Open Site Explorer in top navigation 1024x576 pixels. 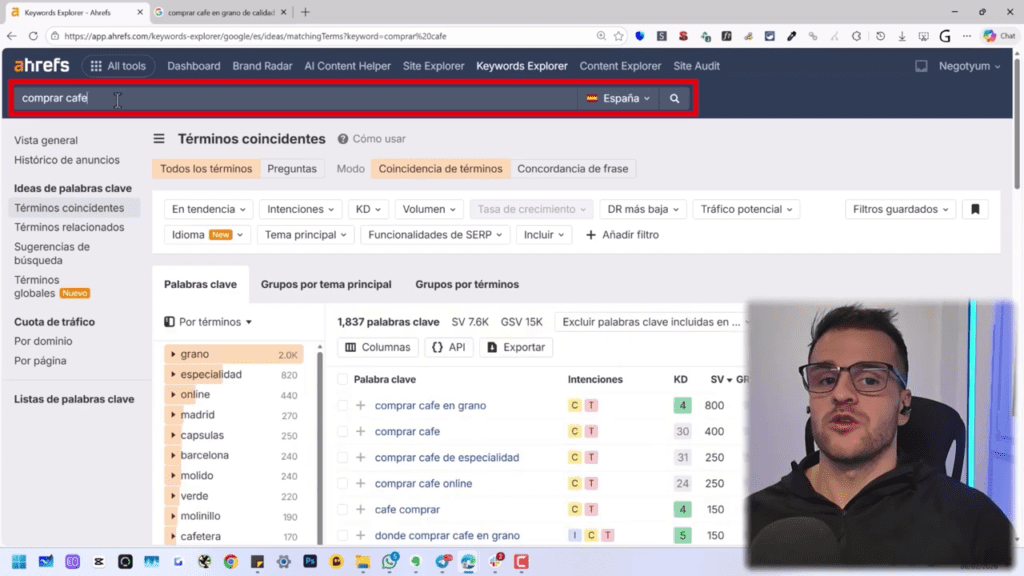[x=434, y=66]
